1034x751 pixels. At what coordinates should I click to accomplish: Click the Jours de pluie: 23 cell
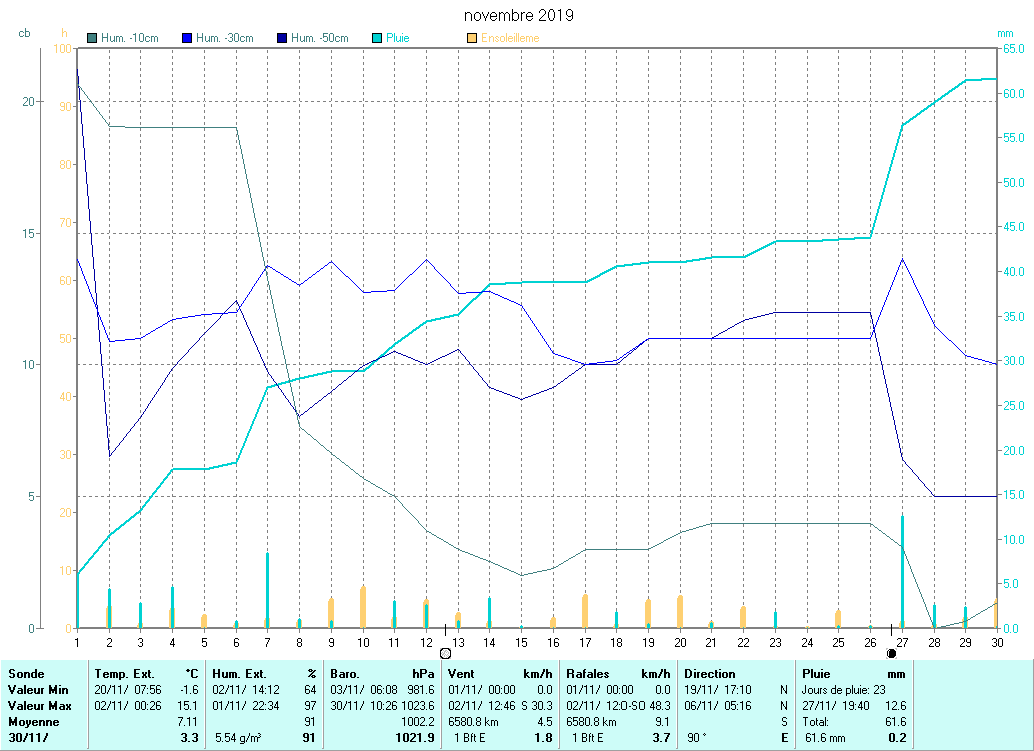(843, 690)
